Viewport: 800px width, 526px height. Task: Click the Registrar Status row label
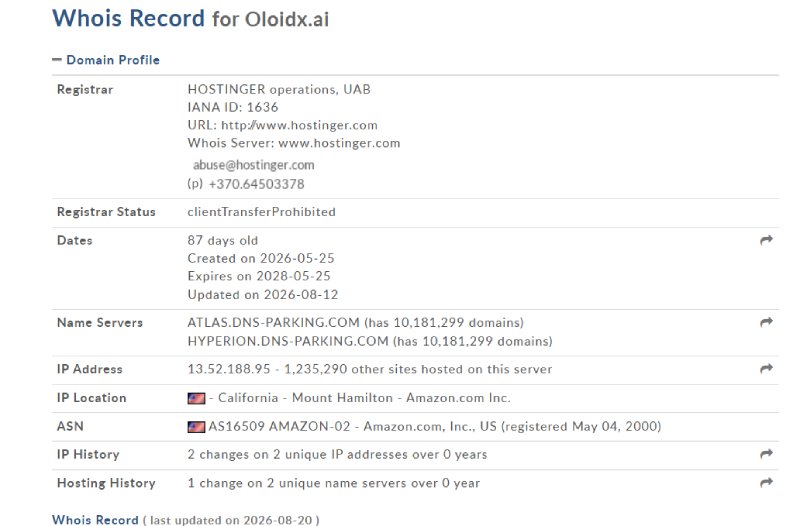[106, 212]
